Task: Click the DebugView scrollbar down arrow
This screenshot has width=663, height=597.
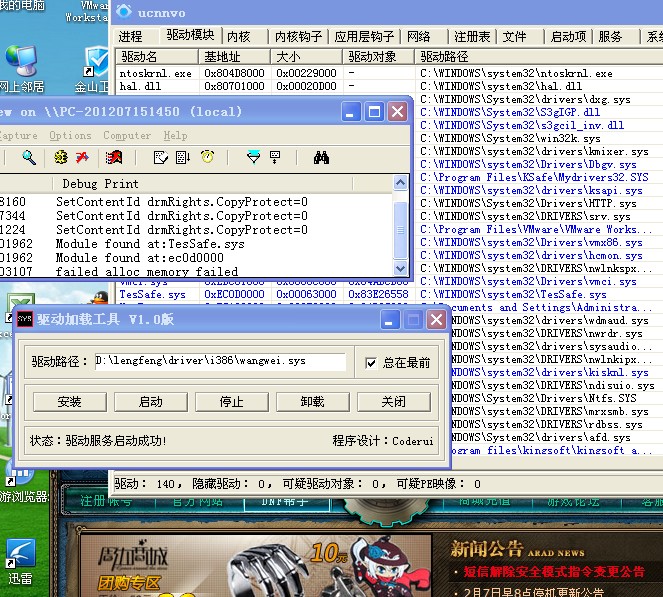Action: 400,268
